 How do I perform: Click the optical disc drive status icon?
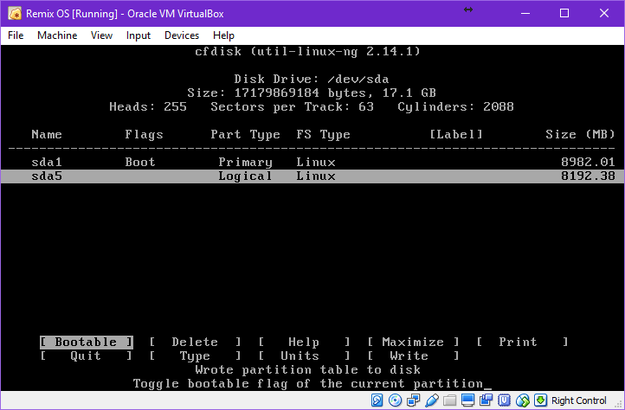pyautogui.click(x=395, y=400)
